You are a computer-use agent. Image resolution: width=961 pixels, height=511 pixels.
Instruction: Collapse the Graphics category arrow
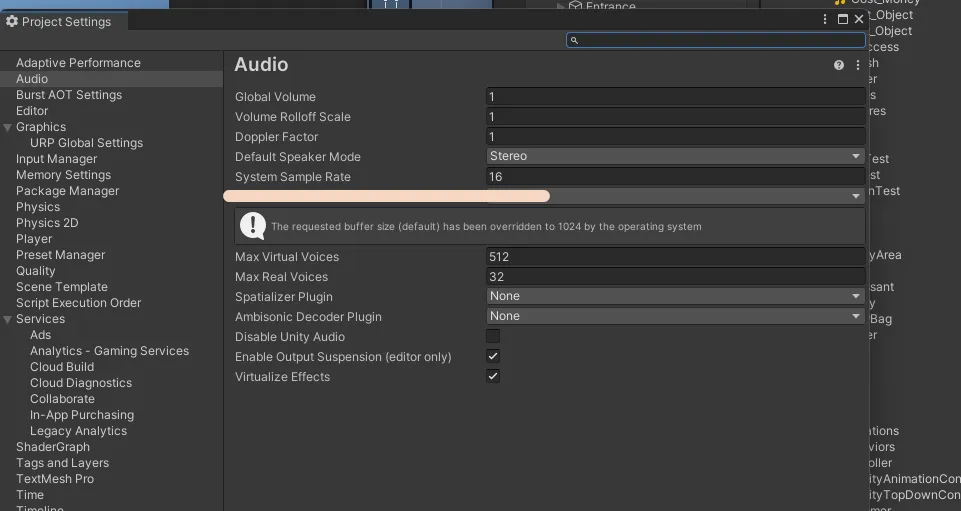(7, 127)
